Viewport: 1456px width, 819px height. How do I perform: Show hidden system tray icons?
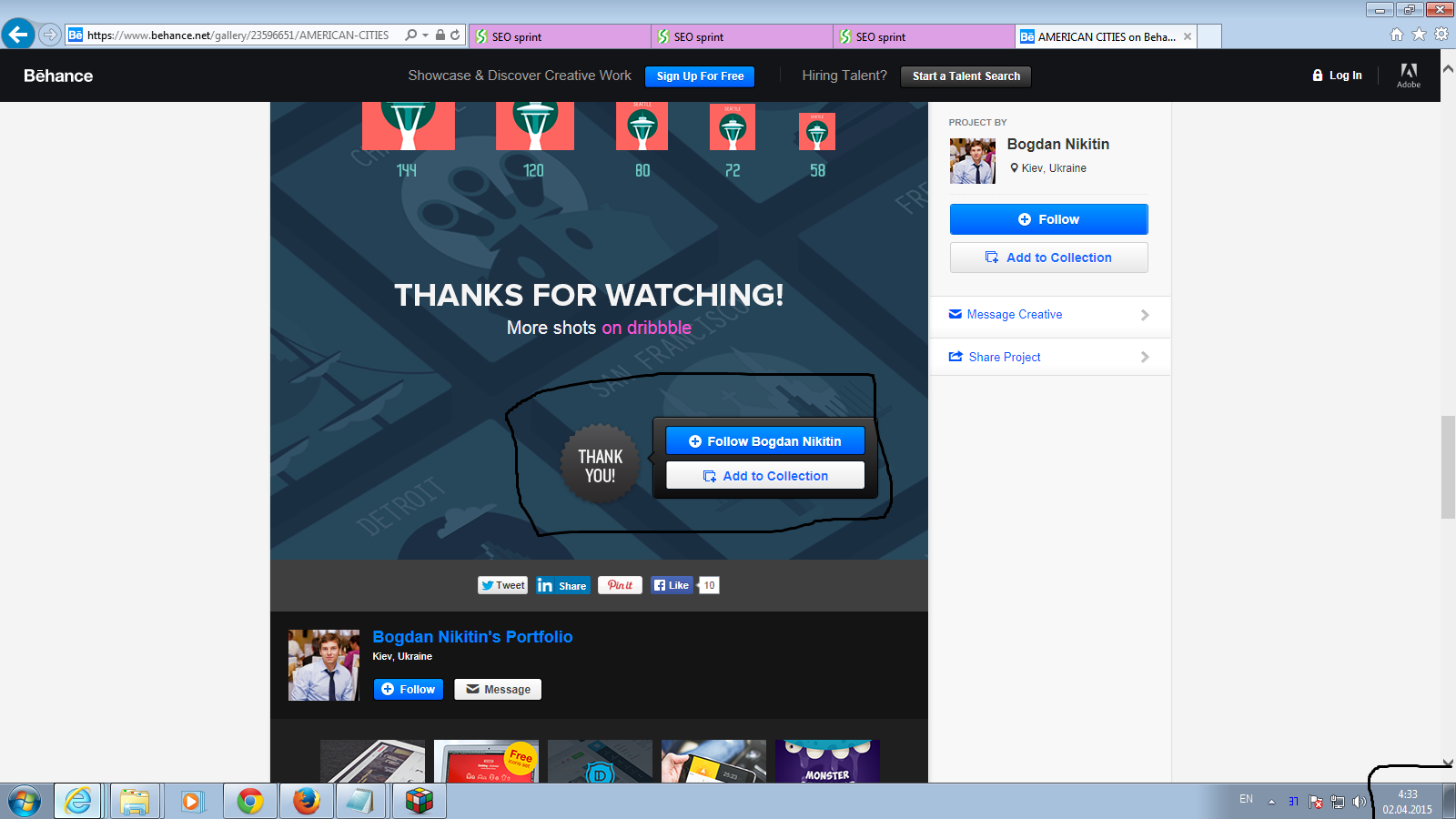[1271, 802]
